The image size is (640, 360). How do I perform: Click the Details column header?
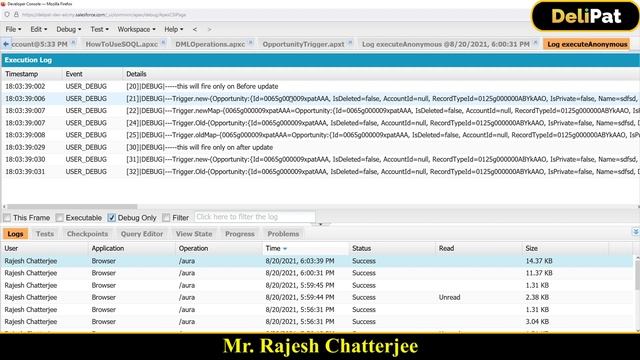coord(381,74)
